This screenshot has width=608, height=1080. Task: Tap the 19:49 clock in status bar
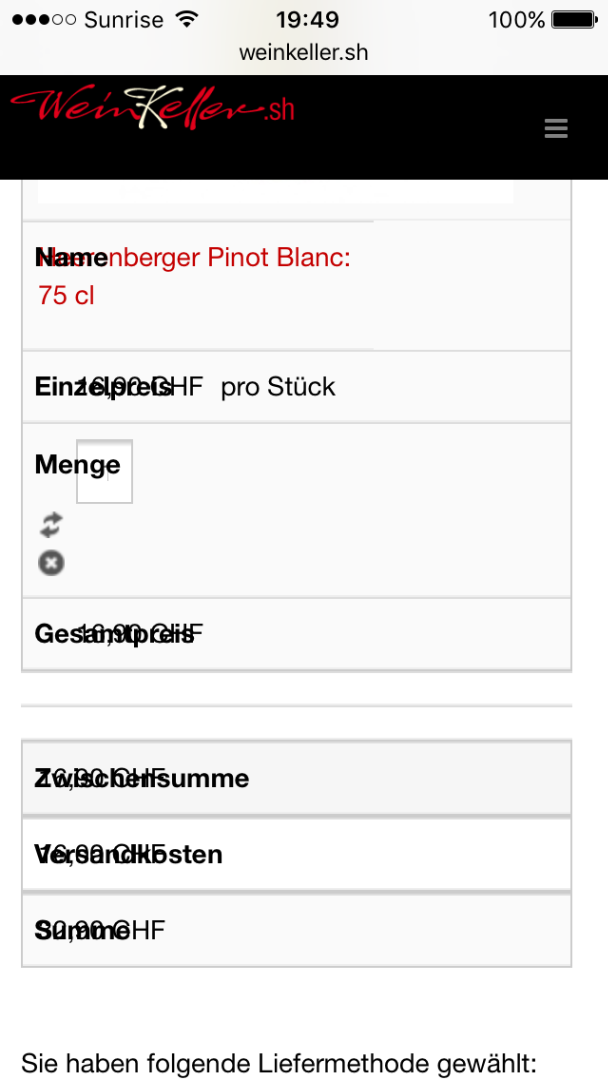(x=307, y=20)
